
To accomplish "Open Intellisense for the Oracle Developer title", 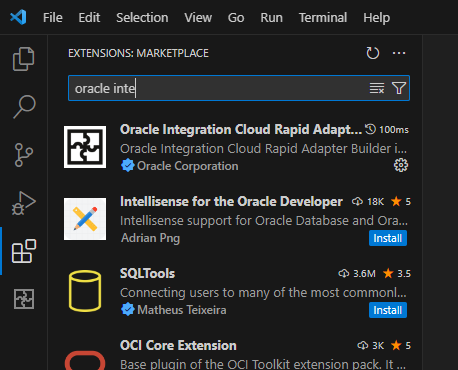I will (x=231, y=201).
